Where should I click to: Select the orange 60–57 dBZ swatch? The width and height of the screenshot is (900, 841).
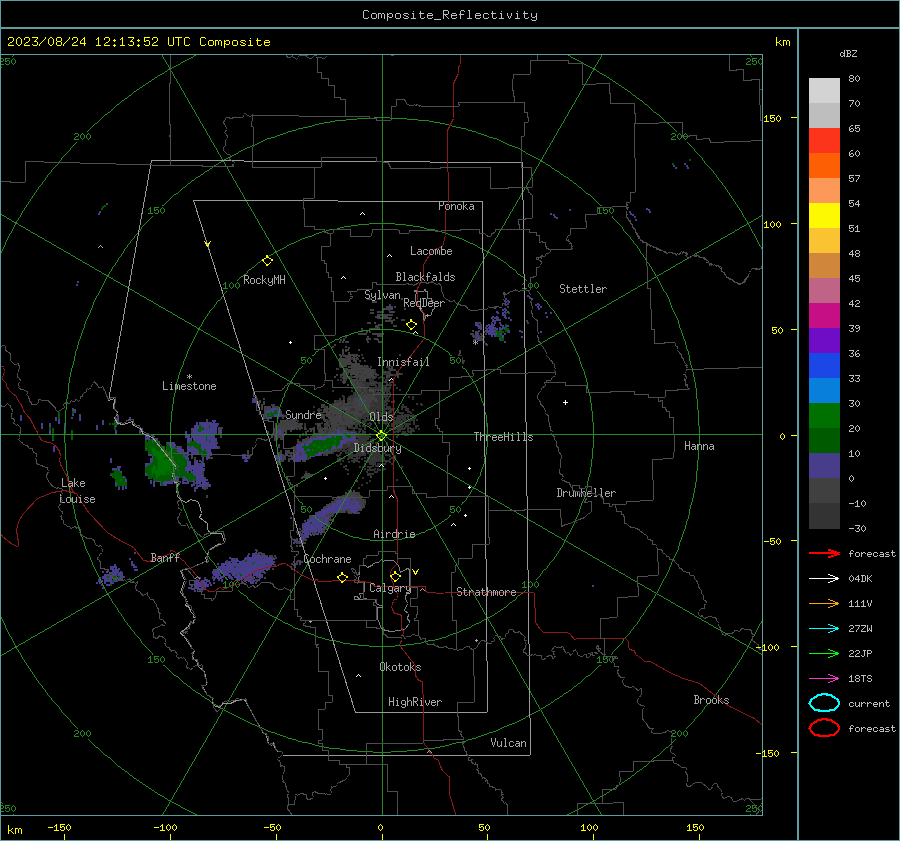(824, 165)
